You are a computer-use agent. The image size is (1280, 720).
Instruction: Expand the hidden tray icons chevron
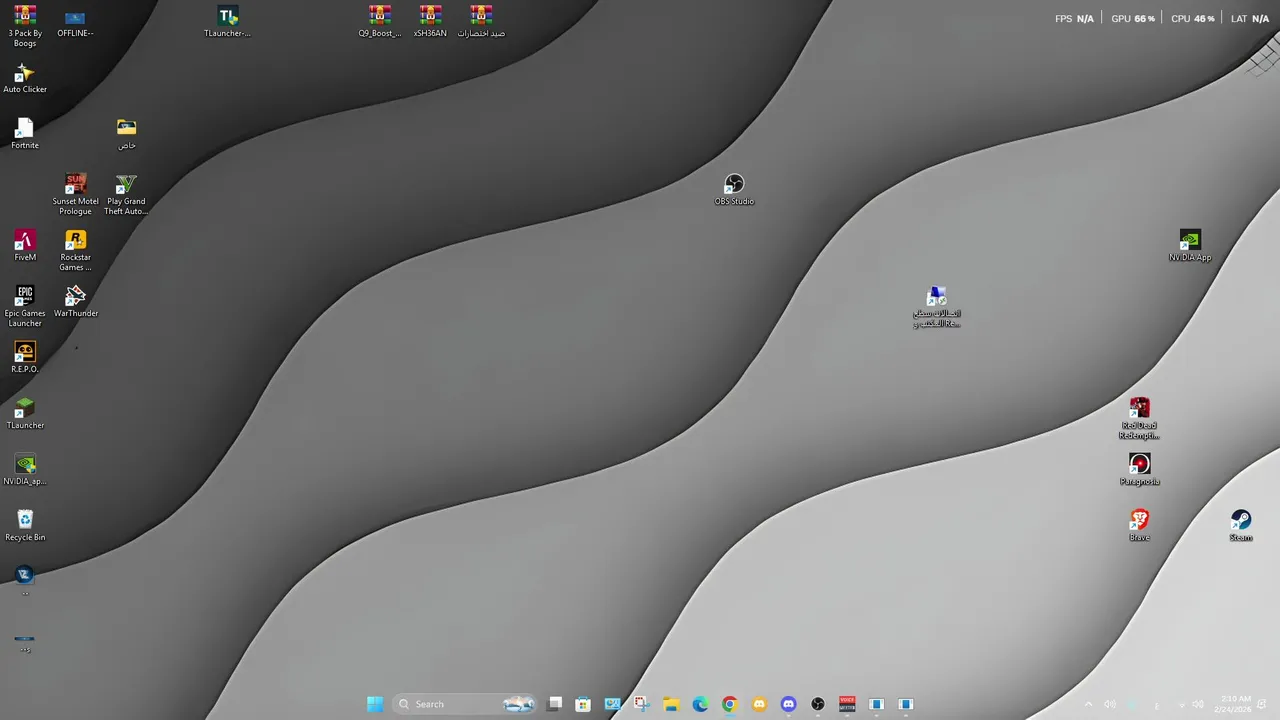[1088, 704]
